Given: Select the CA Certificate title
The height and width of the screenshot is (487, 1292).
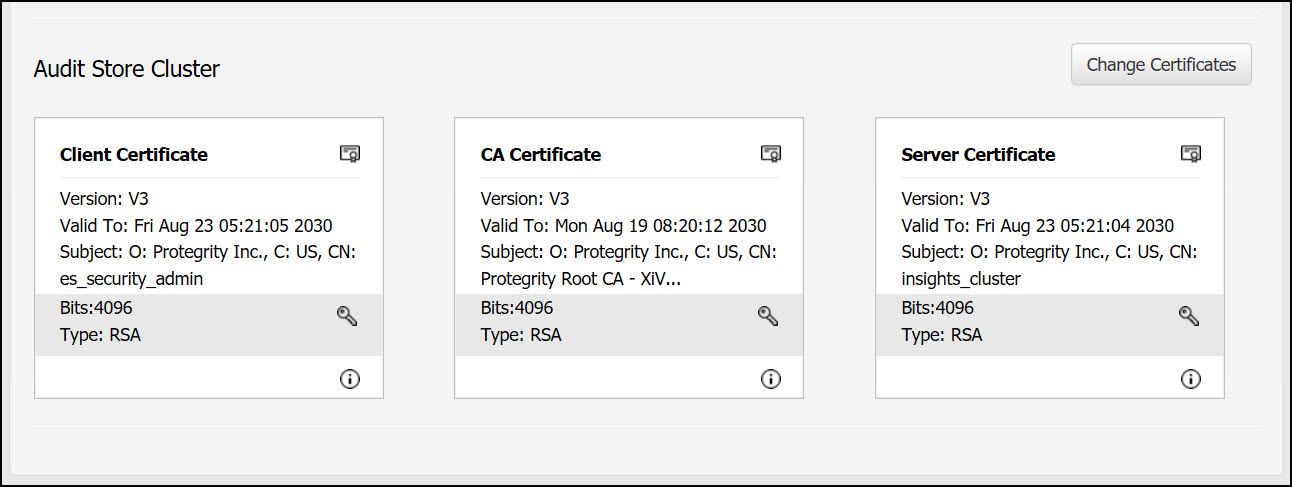Looking at the screenshot, I should click(541, 155).
